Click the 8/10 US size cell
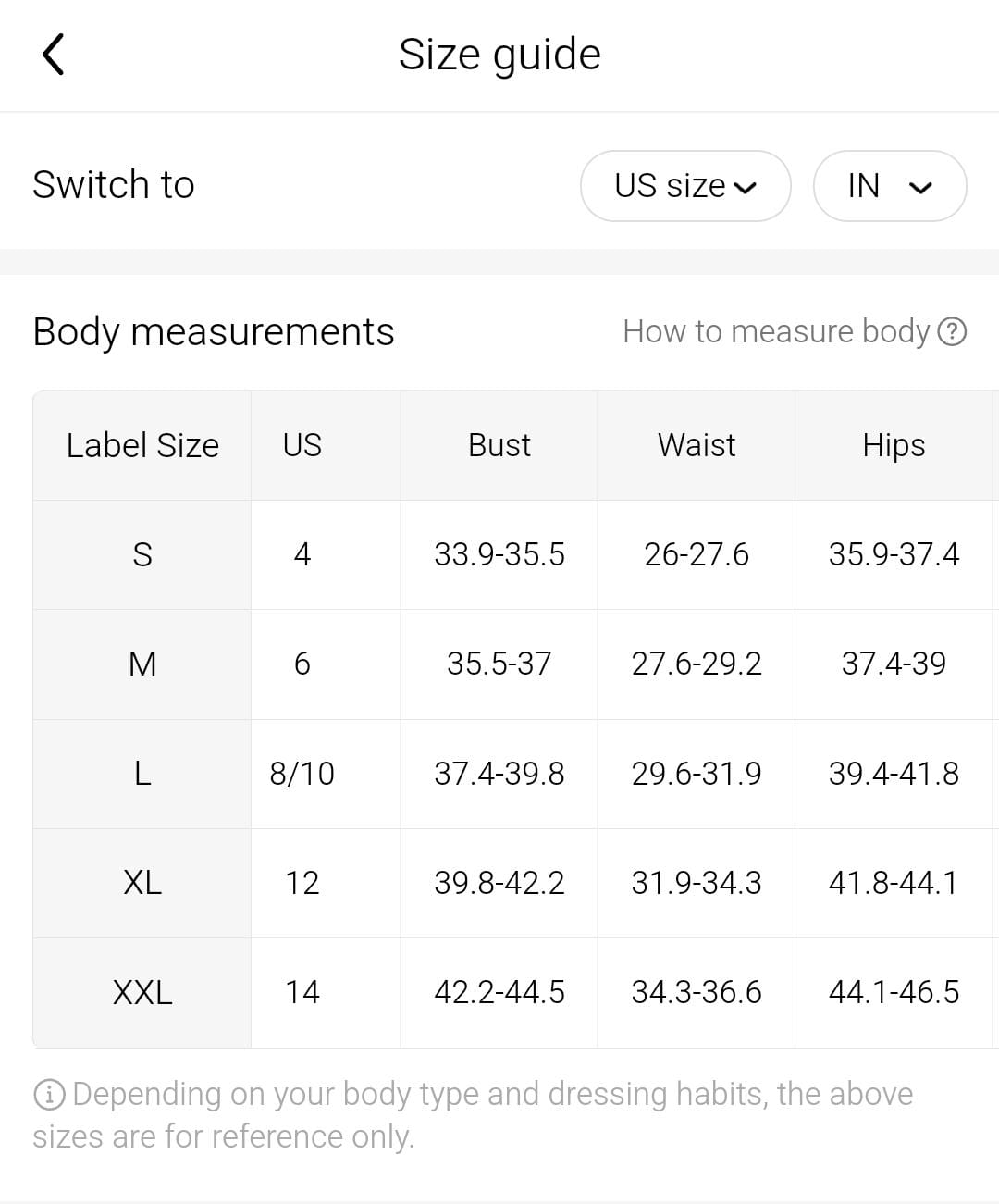 point(302,774)
